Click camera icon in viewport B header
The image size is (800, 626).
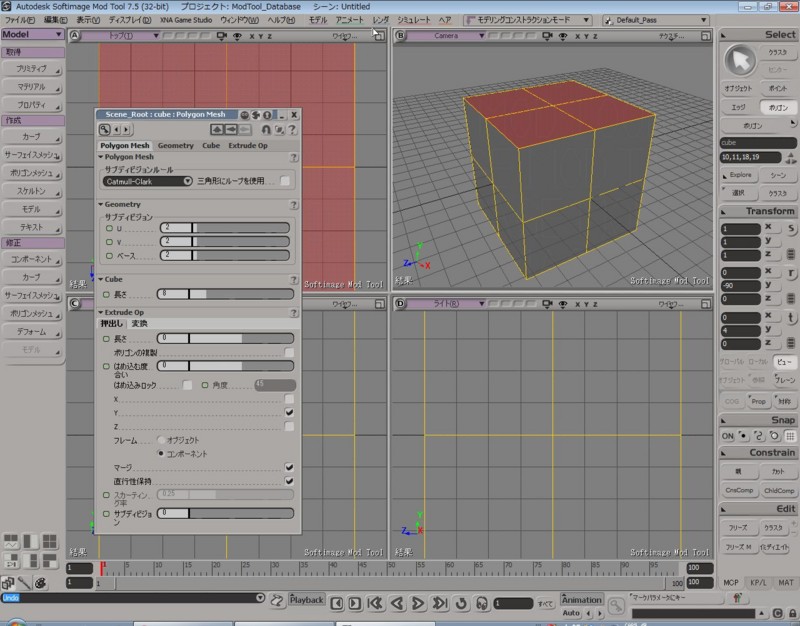pyautogui.click(x=547, y=36)
